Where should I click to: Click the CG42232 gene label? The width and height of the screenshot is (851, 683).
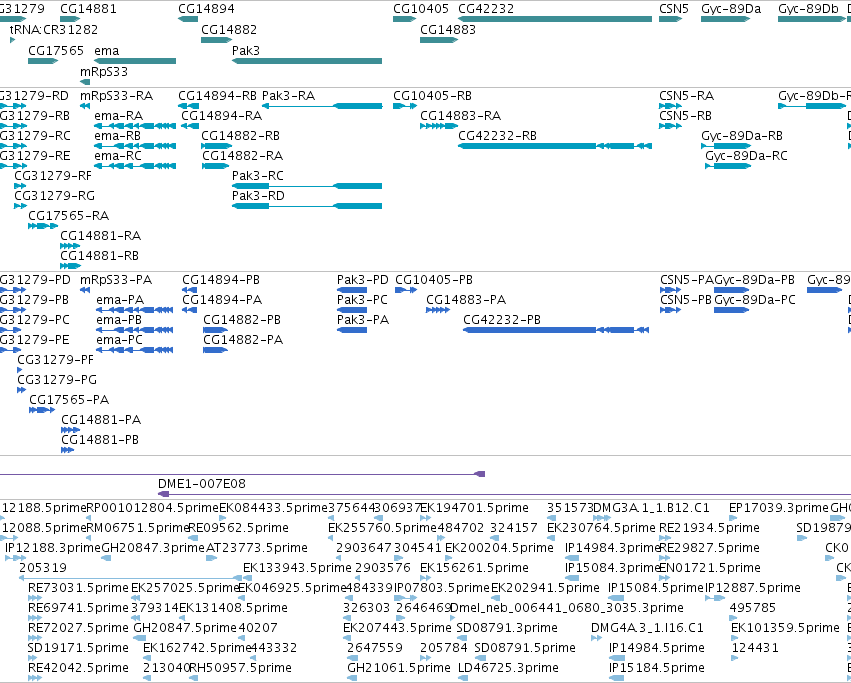486,9
